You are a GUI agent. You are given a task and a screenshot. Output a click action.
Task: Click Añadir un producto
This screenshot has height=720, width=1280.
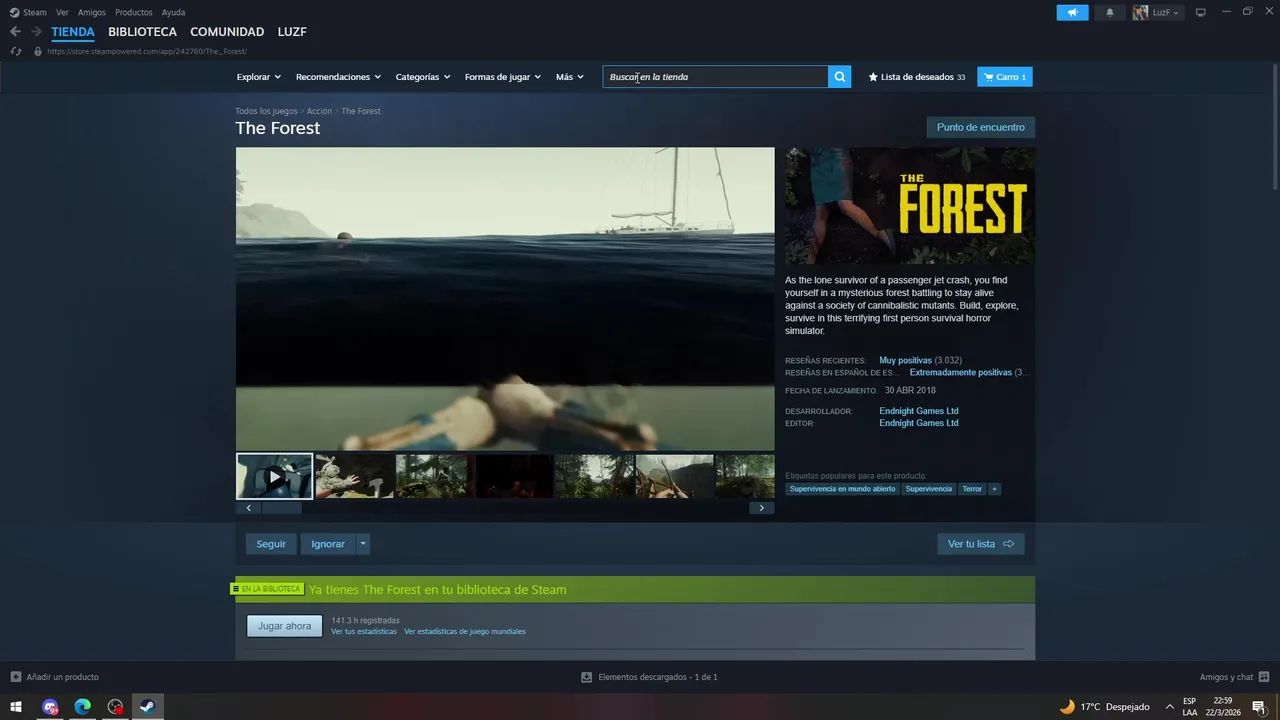pos(55,677)
